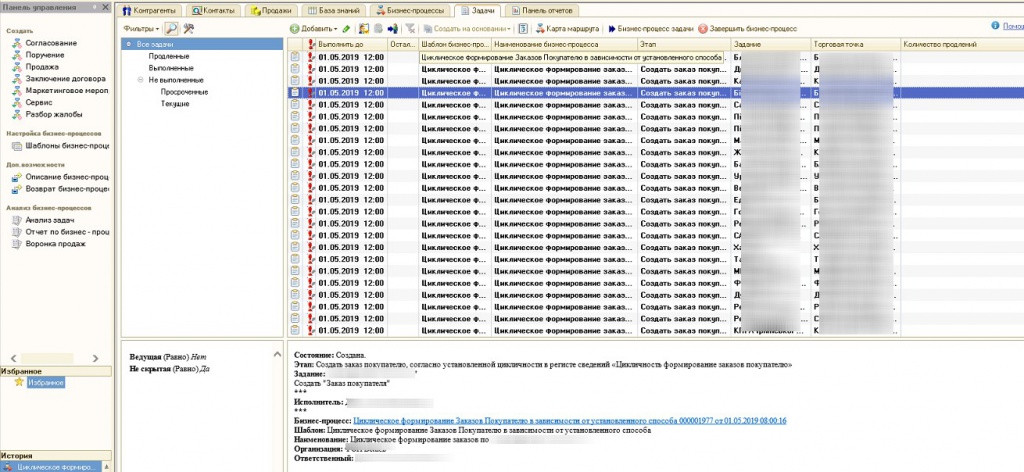1024x472 pixels.
Task: Switch to the База знаний tab
Action: 334,10
